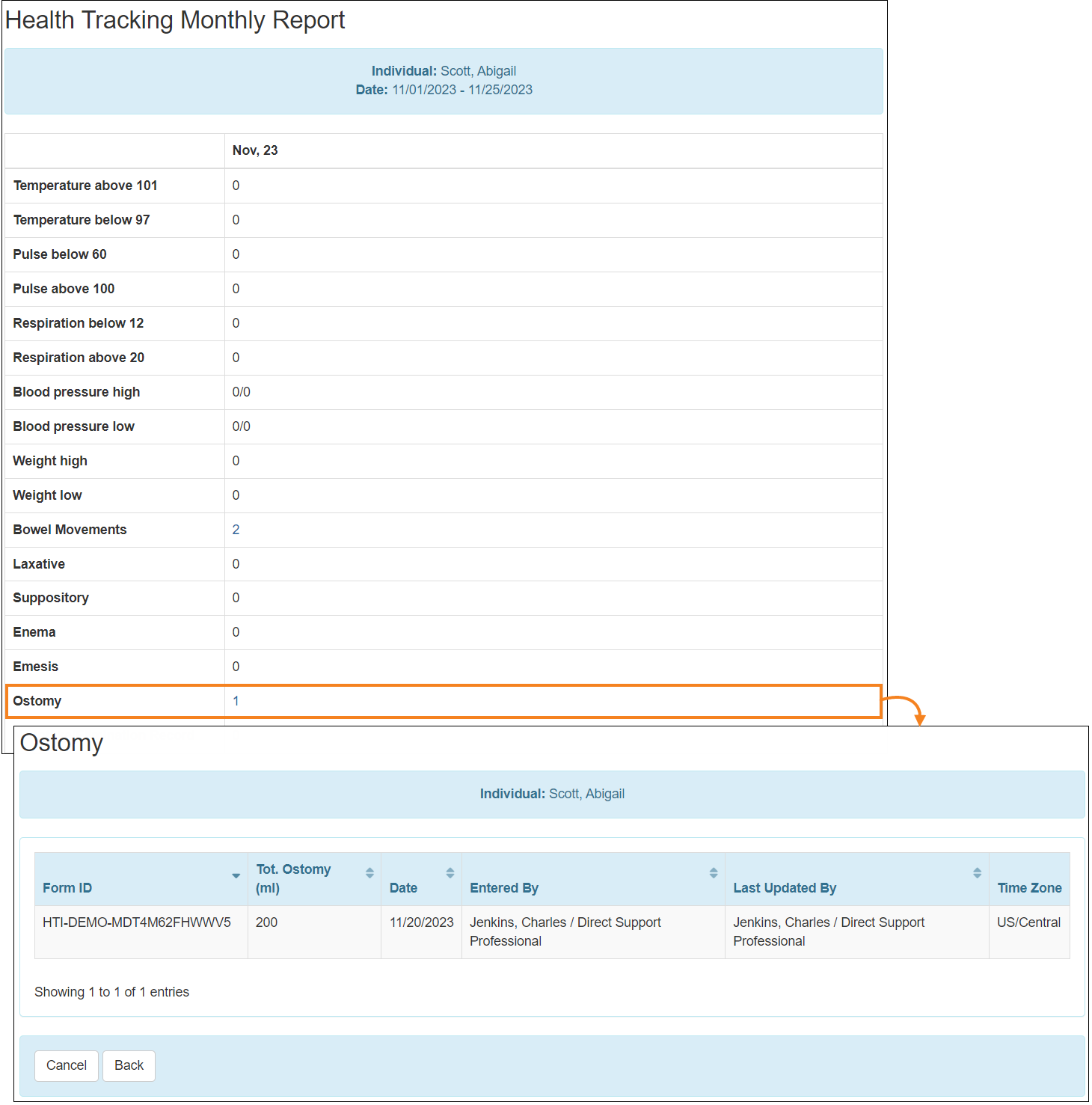Click the Cancel button
Viewport: 1092px width, 1105px height.
(67, 1065)
